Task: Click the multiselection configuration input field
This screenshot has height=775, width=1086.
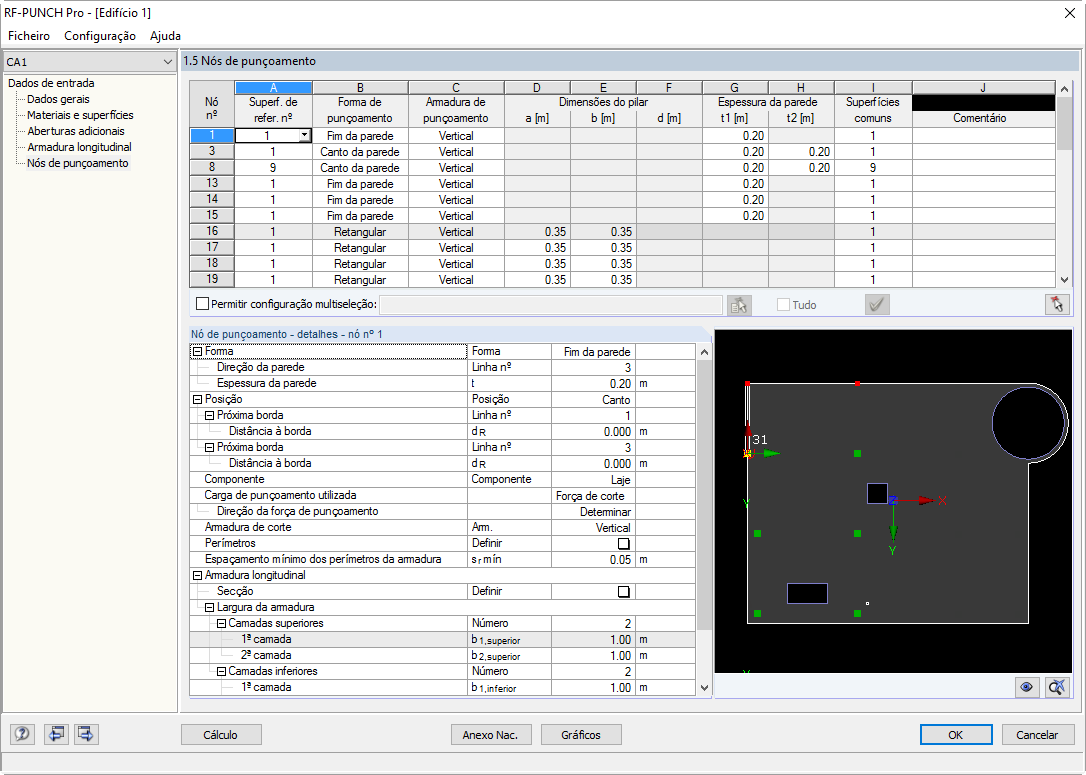Action: pos(551,305)
